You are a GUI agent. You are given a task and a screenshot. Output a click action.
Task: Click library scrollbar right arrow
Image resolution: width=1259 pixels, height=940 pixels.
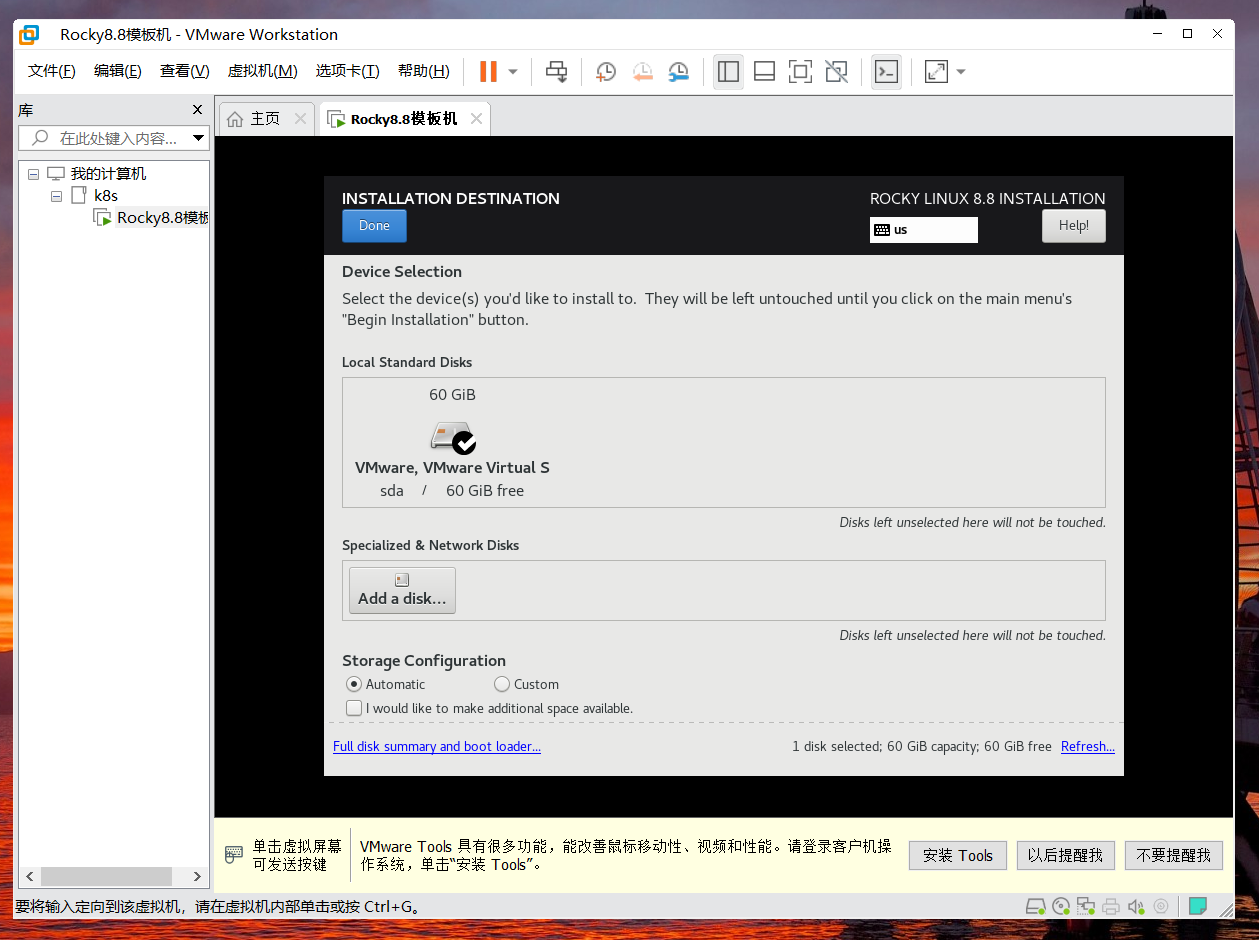click(x=198, y=876)
